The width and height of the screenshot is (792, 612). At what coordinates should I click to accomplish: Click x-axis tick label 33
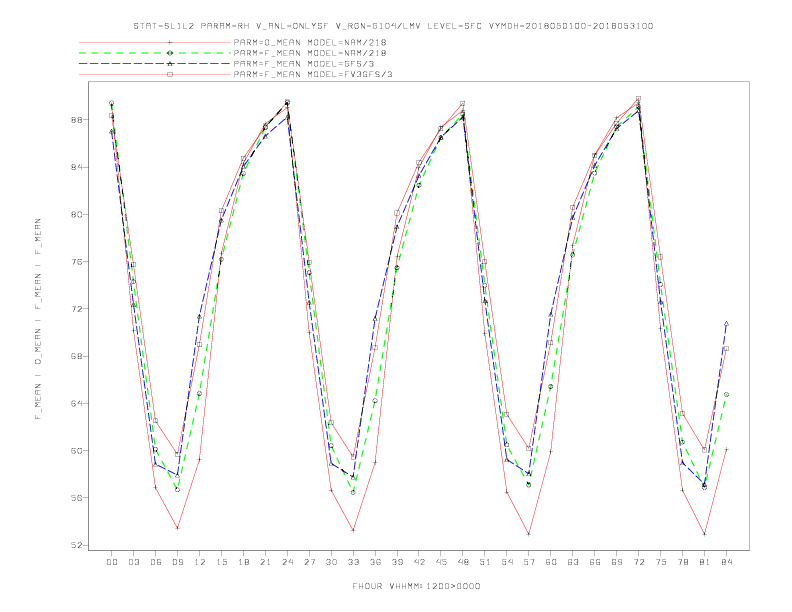click(353, 562)
